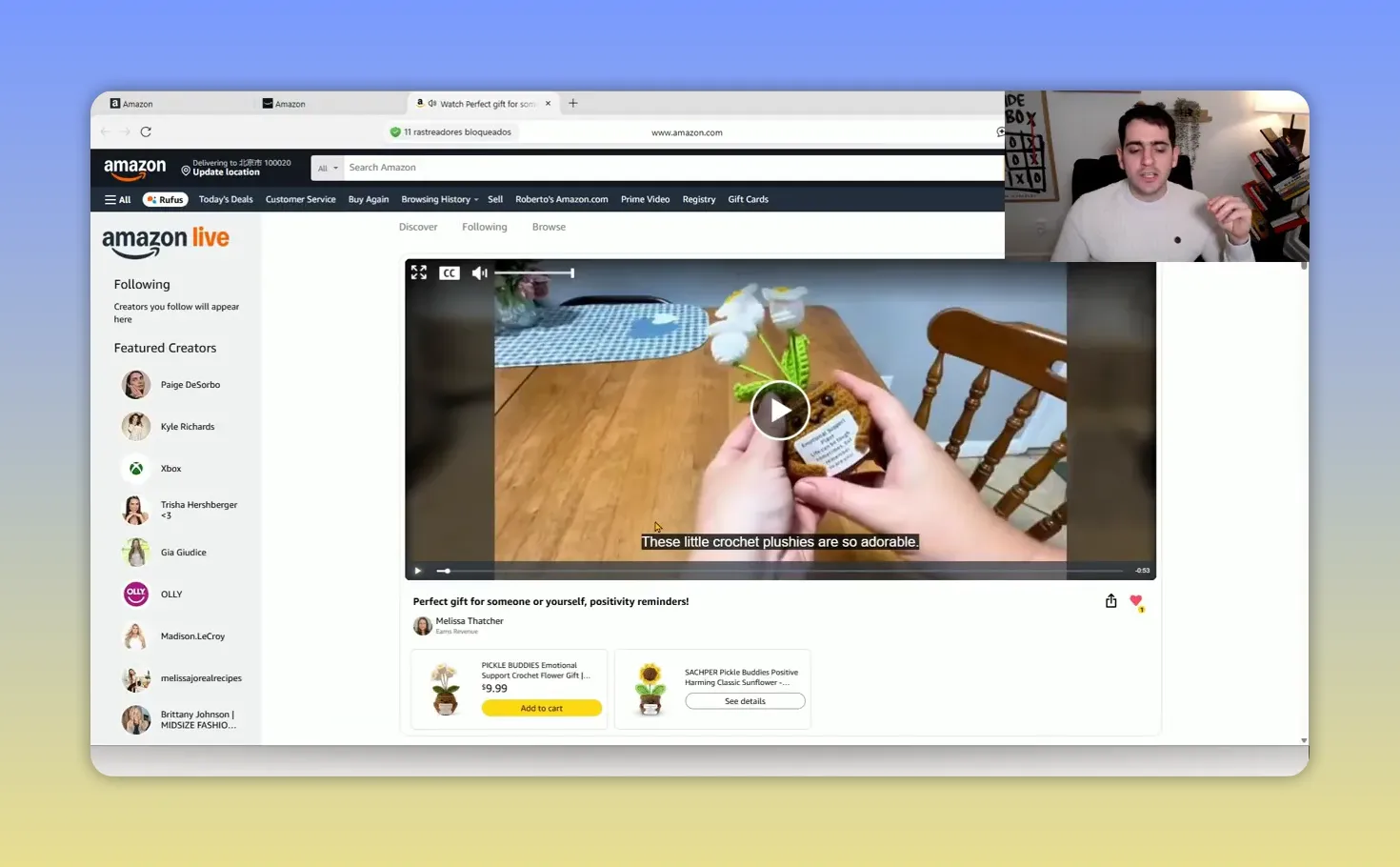Open the Rufus assistant button
The image size is (1400, 867).
(166, 200)
